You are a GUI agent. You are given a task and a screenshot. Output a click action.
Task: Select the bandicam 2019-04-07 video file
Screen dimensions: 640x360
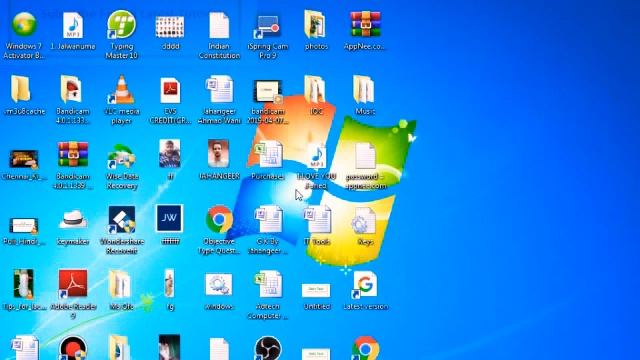pyautogui.click(x=267, y=91)
